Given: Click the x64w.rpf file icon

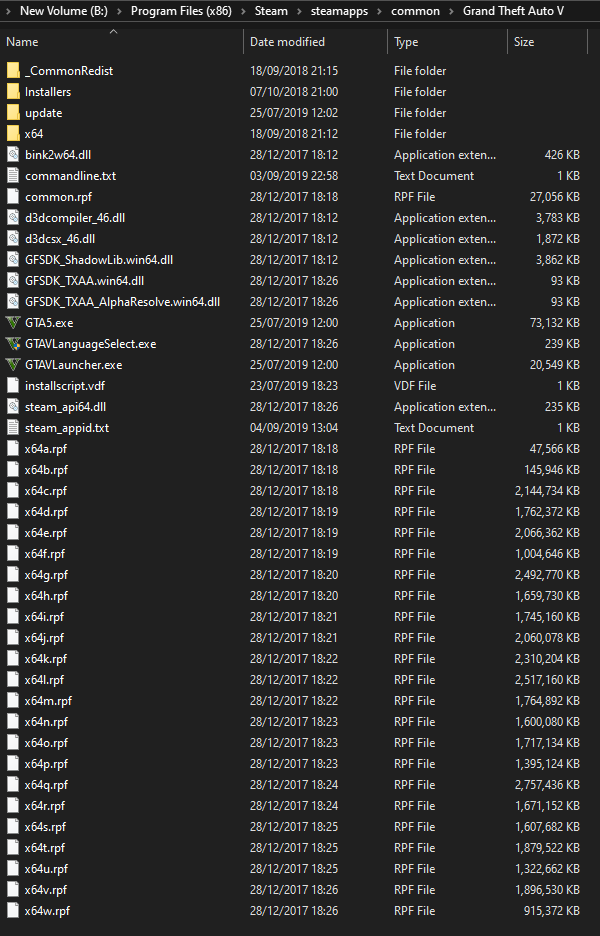Looking at the screenshot, I should point(13,910).
